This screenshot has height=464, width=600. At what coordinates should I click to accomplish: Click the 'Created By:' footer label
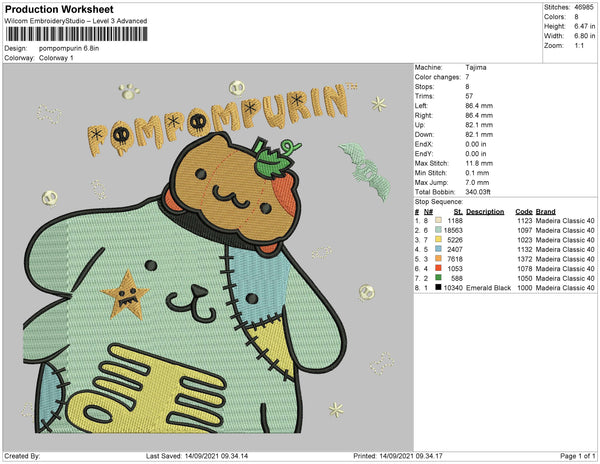coord(22,456)
